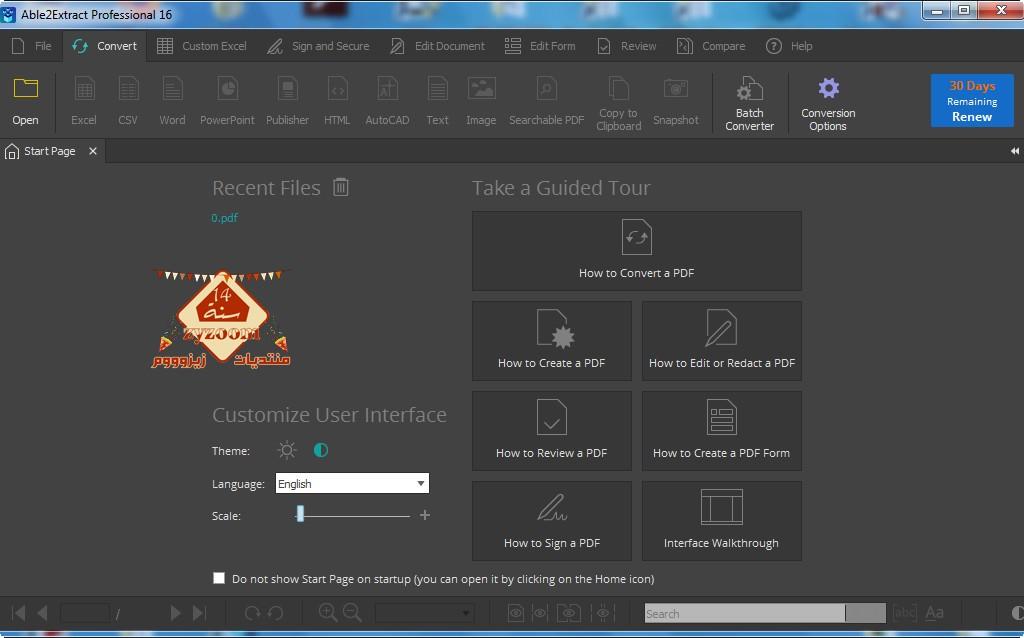Open the Review tab
The width and height of the screenshot is (1024, 638).
[x=627, y=46]
